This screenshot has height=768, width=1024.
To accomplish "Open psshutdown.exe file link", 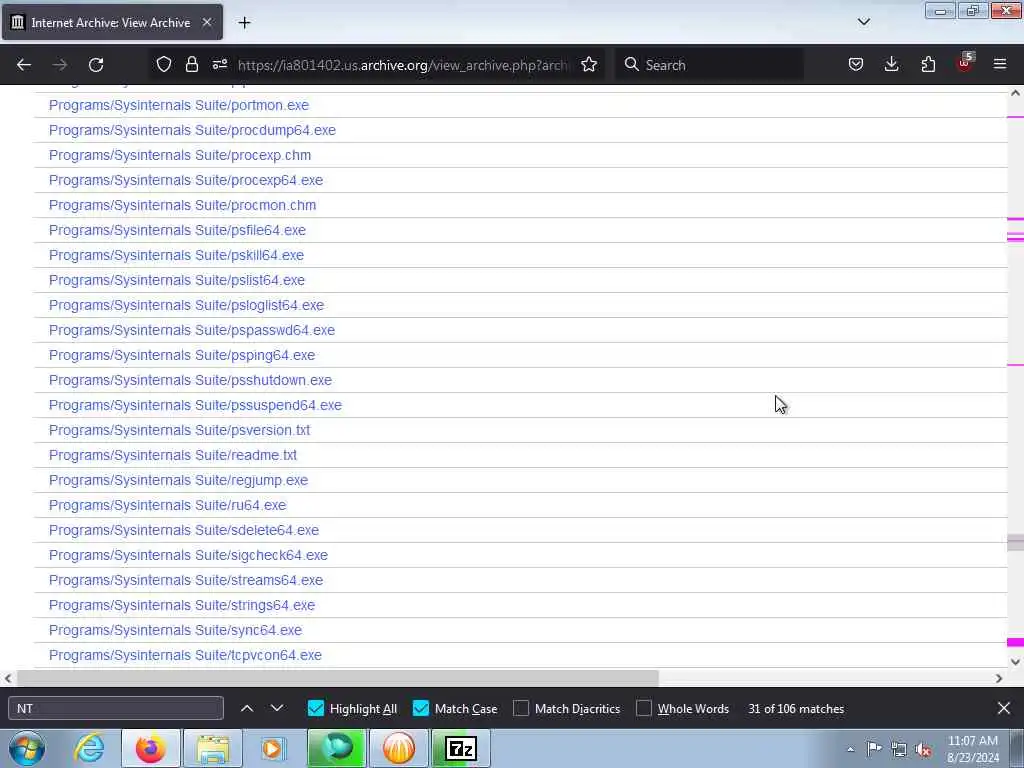I will tap(191, 380).
